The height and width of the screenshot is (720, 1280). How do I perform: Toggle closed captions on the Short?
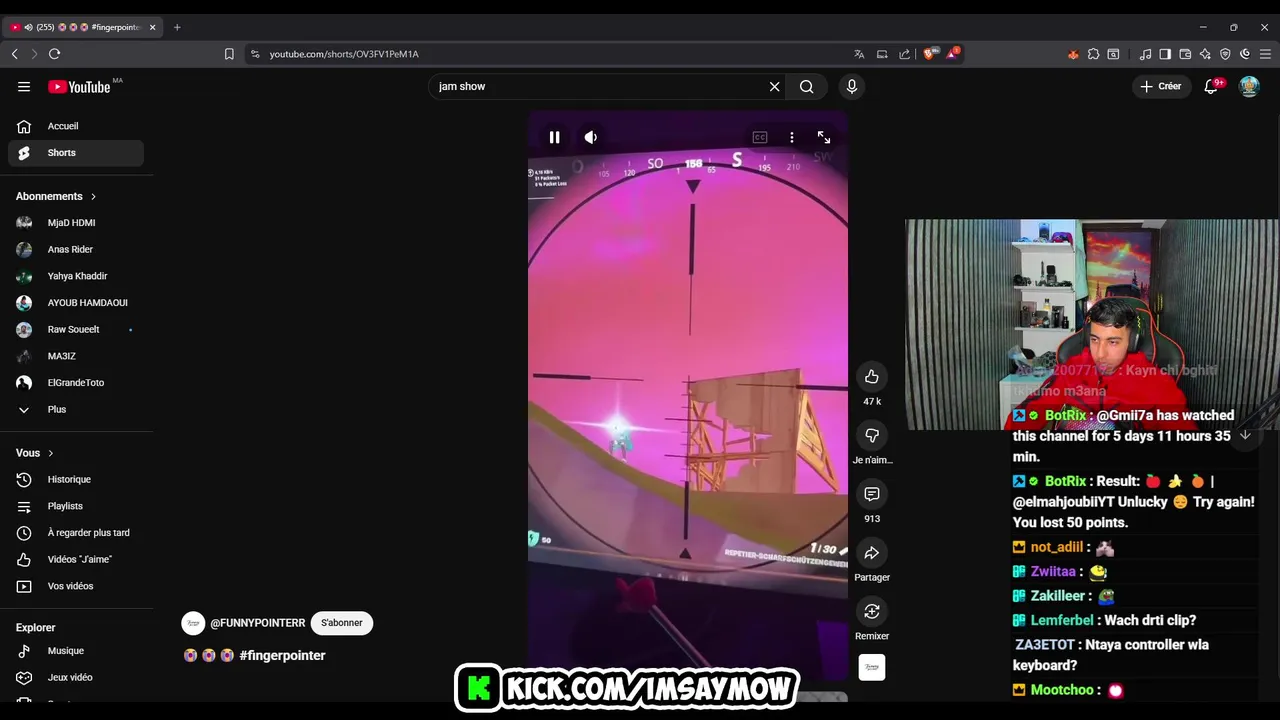click(x=760, y=137)
